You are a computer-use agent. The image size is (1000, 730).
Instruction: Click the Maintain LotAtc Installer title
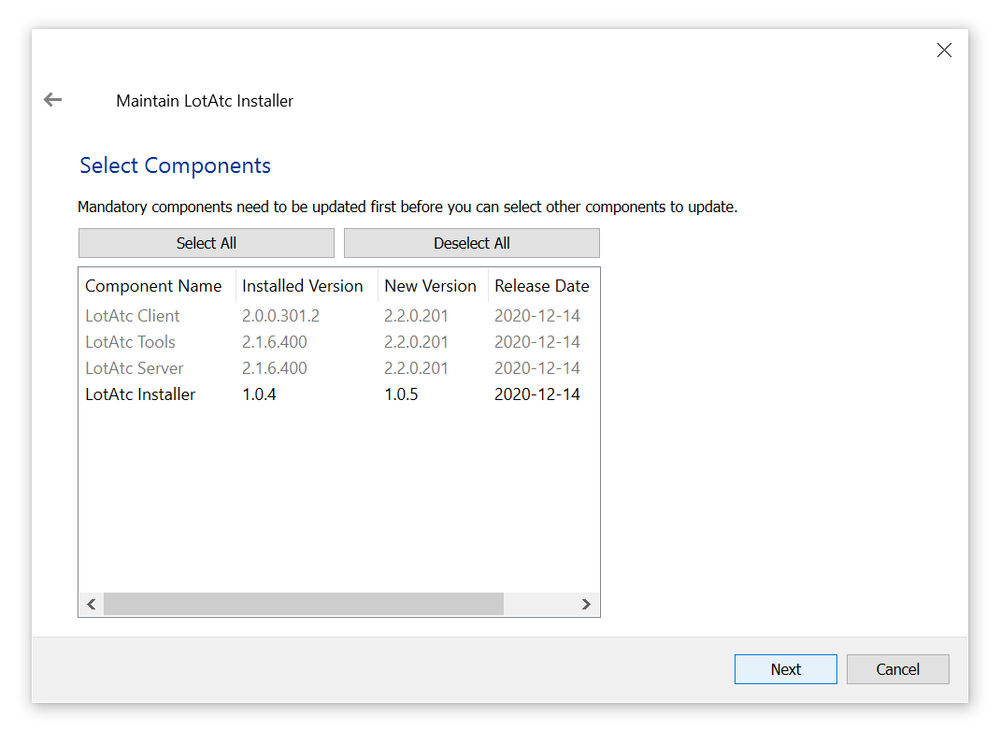(205, 101)
